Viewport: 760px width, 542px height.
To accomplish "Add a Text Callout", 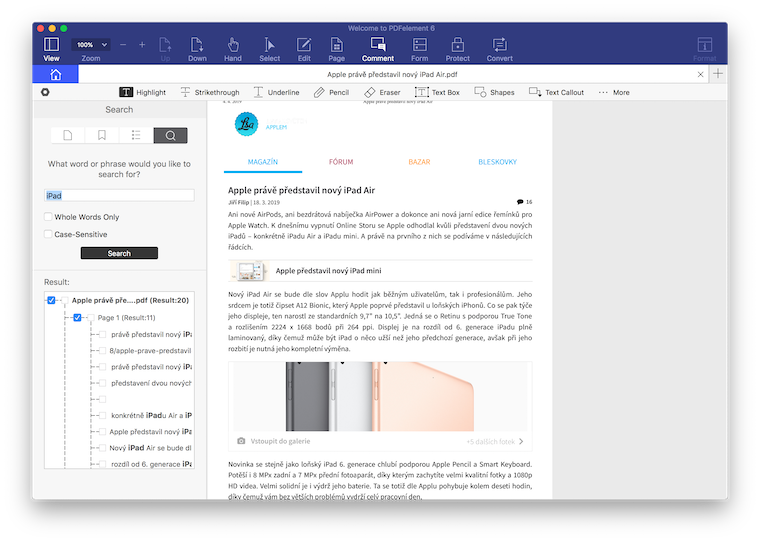I will coord(556,92).
